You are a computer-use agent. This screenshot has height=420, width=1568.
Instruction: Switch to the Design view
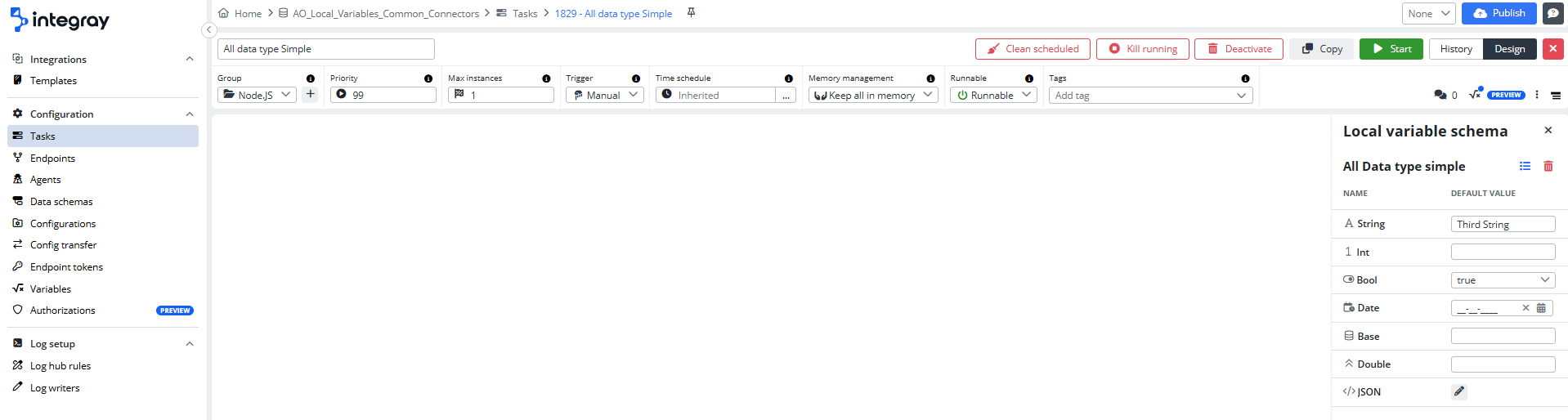(x=1509, y=49)
